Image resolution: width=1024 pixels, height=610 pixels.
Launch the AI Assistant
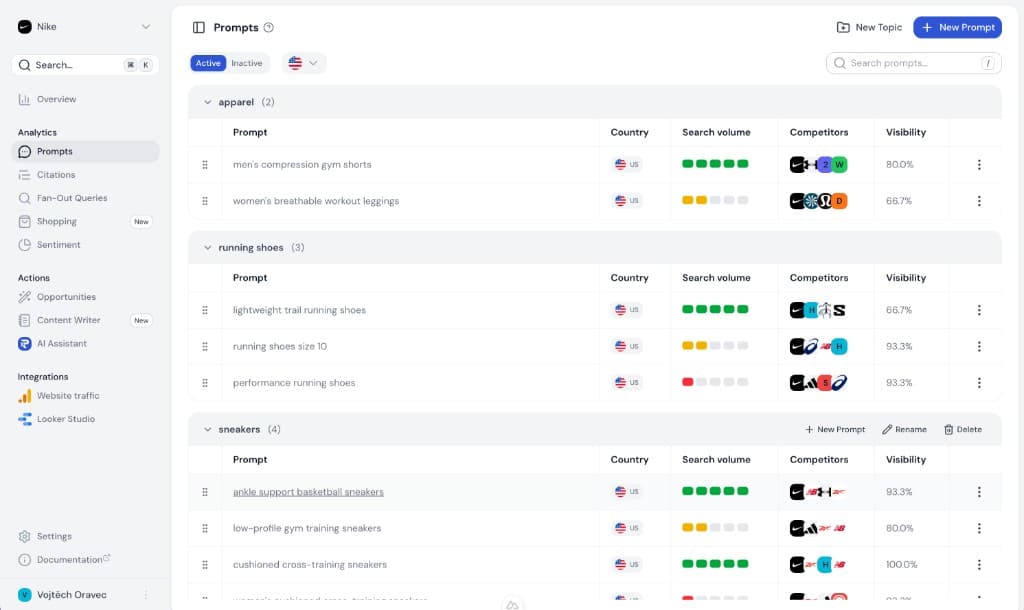[x=64, y=343]
